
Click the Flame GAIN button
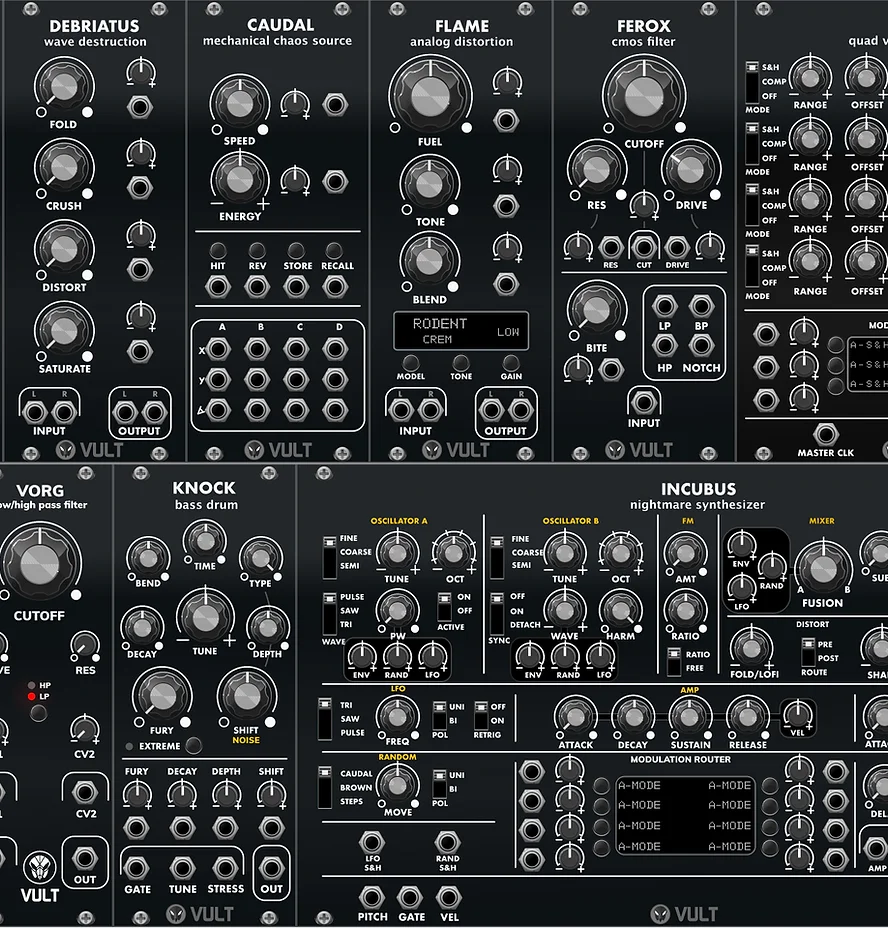click(x=510, y=362)
